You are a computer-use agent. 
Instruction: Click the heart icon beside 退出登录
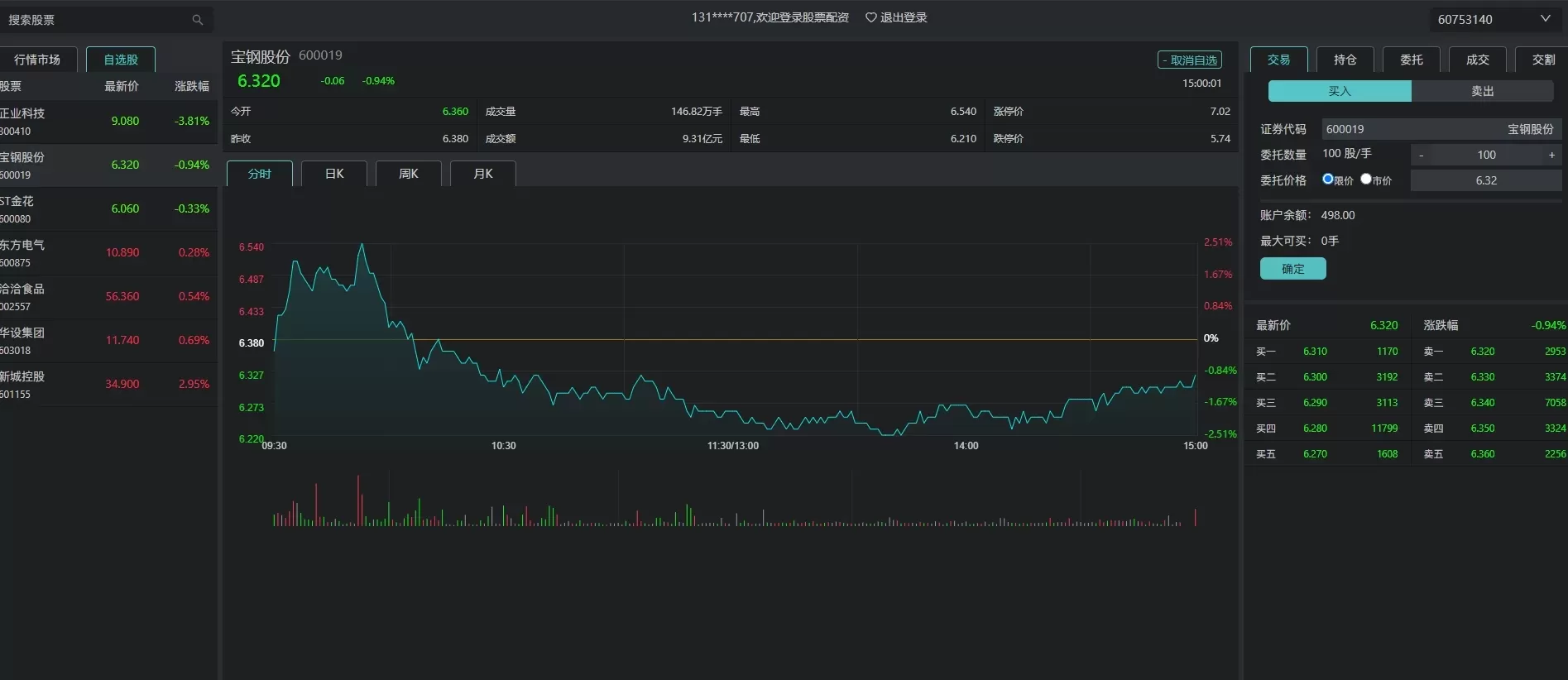870,17
